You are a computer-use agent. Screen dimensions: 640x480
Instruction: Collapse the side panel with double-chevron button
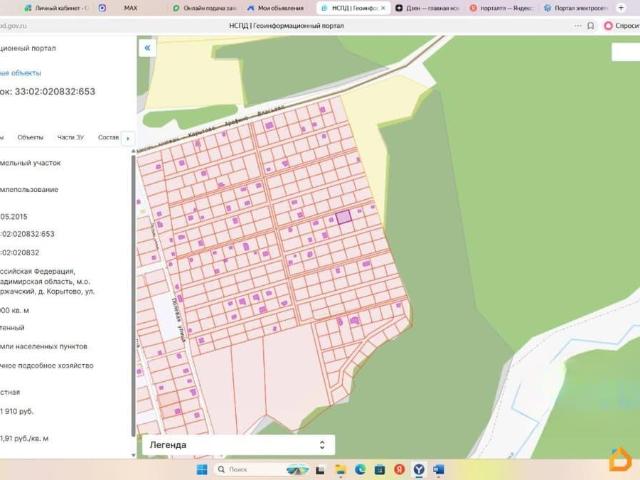147,48
